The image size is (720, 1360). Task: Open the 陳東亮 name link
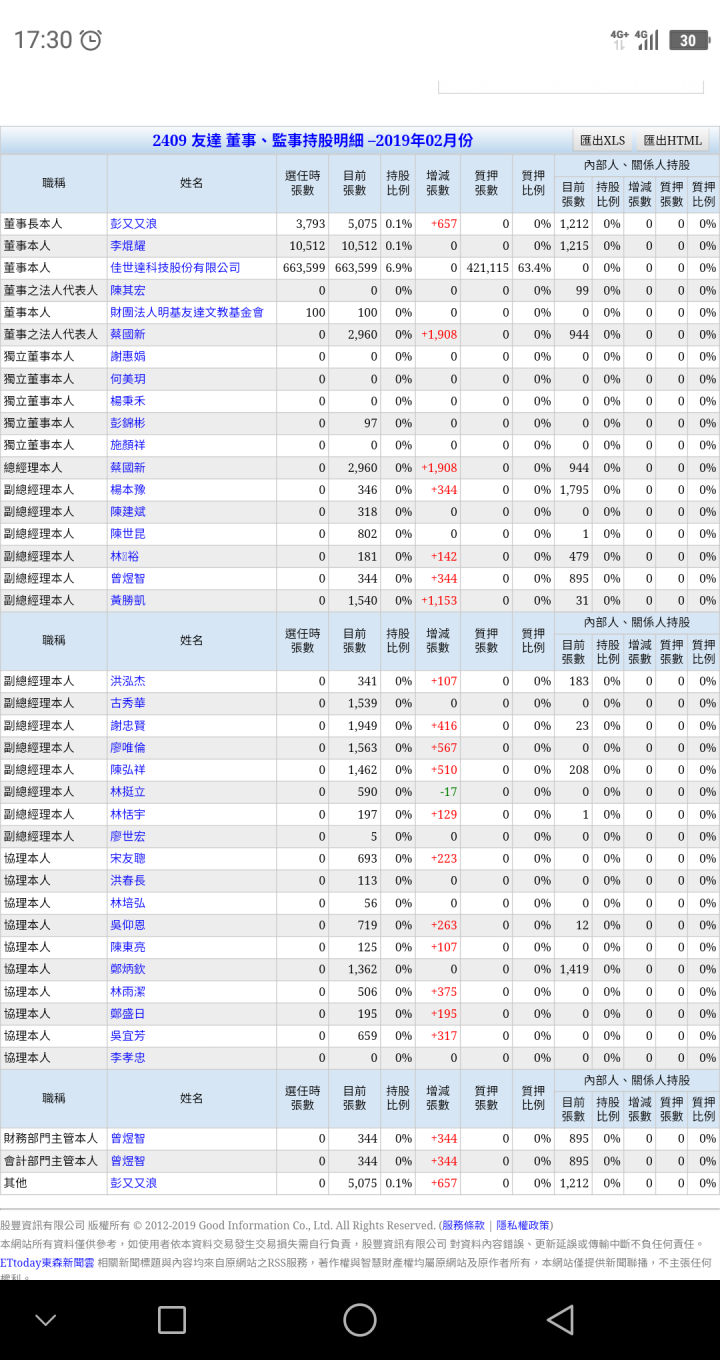coord(127,947)
